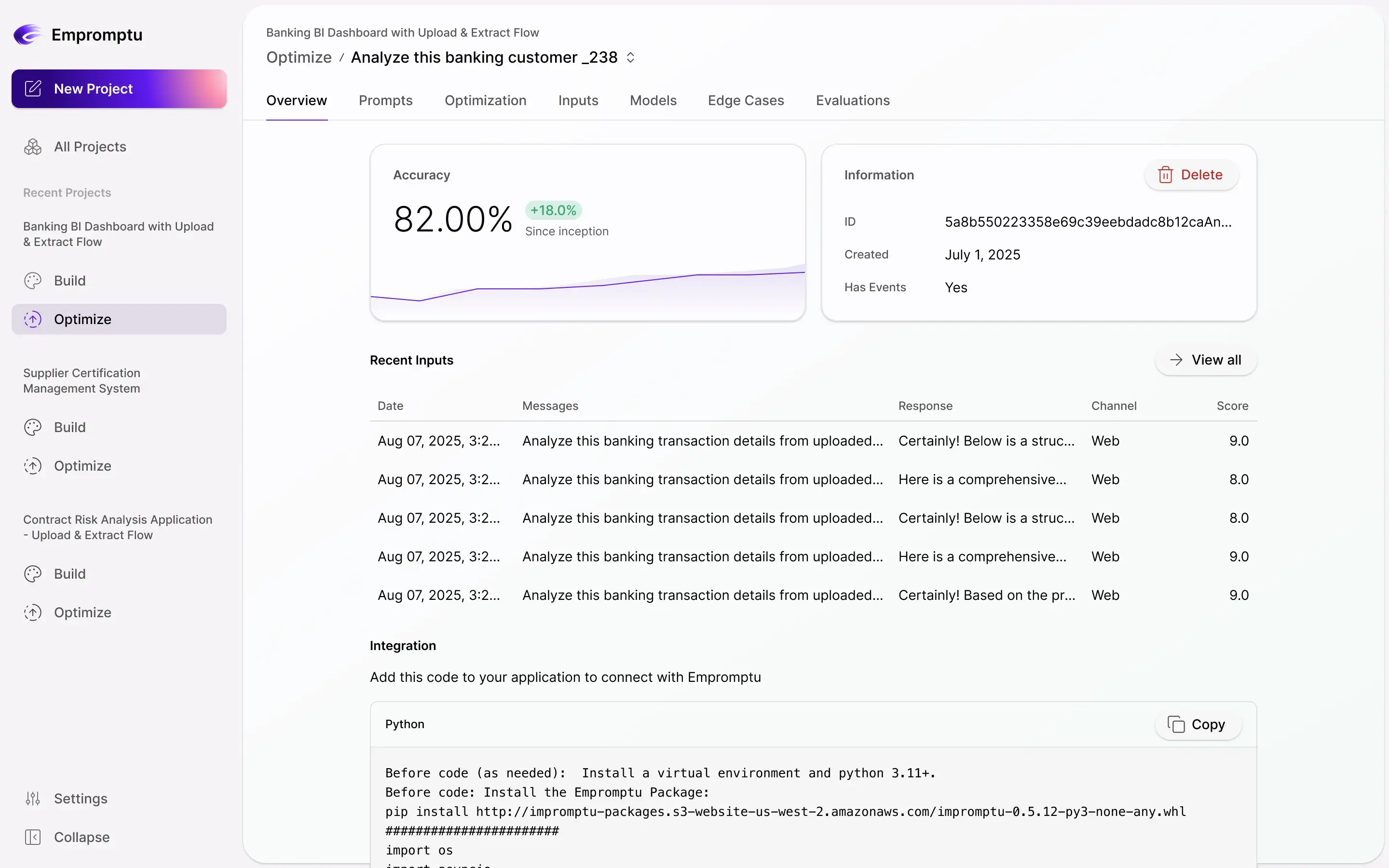Select the pencil icon on New Project
This screenshot has height=868, width=1389.
[33, 88]
